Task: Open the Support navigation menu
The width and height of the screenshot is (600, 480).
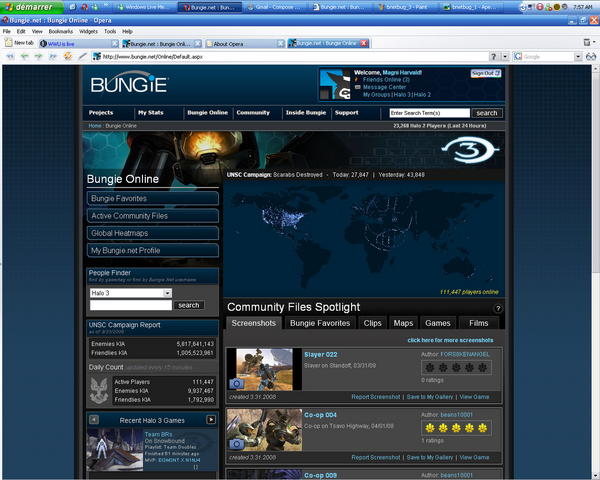Action: [x=347, y=113]
